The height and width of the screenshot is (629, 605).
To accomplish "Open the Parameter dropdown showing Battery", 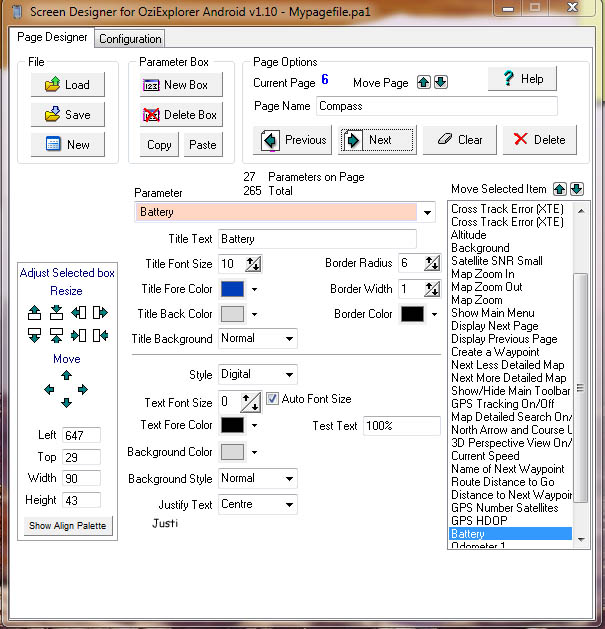I will pos(427,212).
